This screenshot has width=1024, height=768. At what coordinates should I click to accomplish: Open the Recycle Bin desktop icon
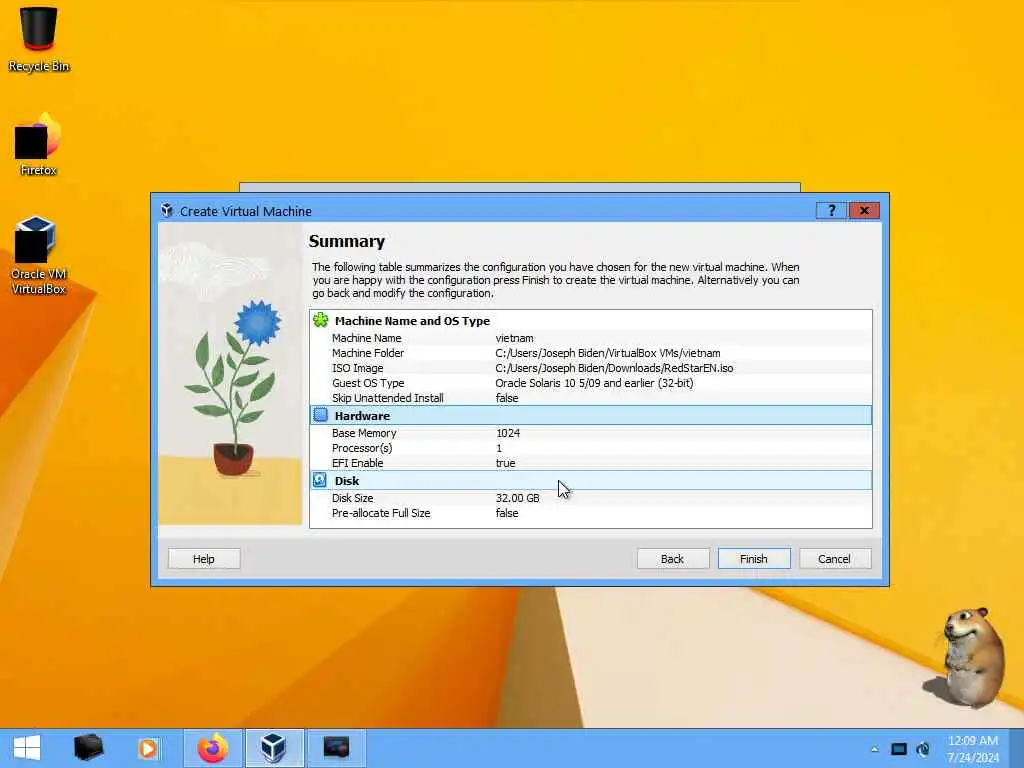(x=39, y=38)
